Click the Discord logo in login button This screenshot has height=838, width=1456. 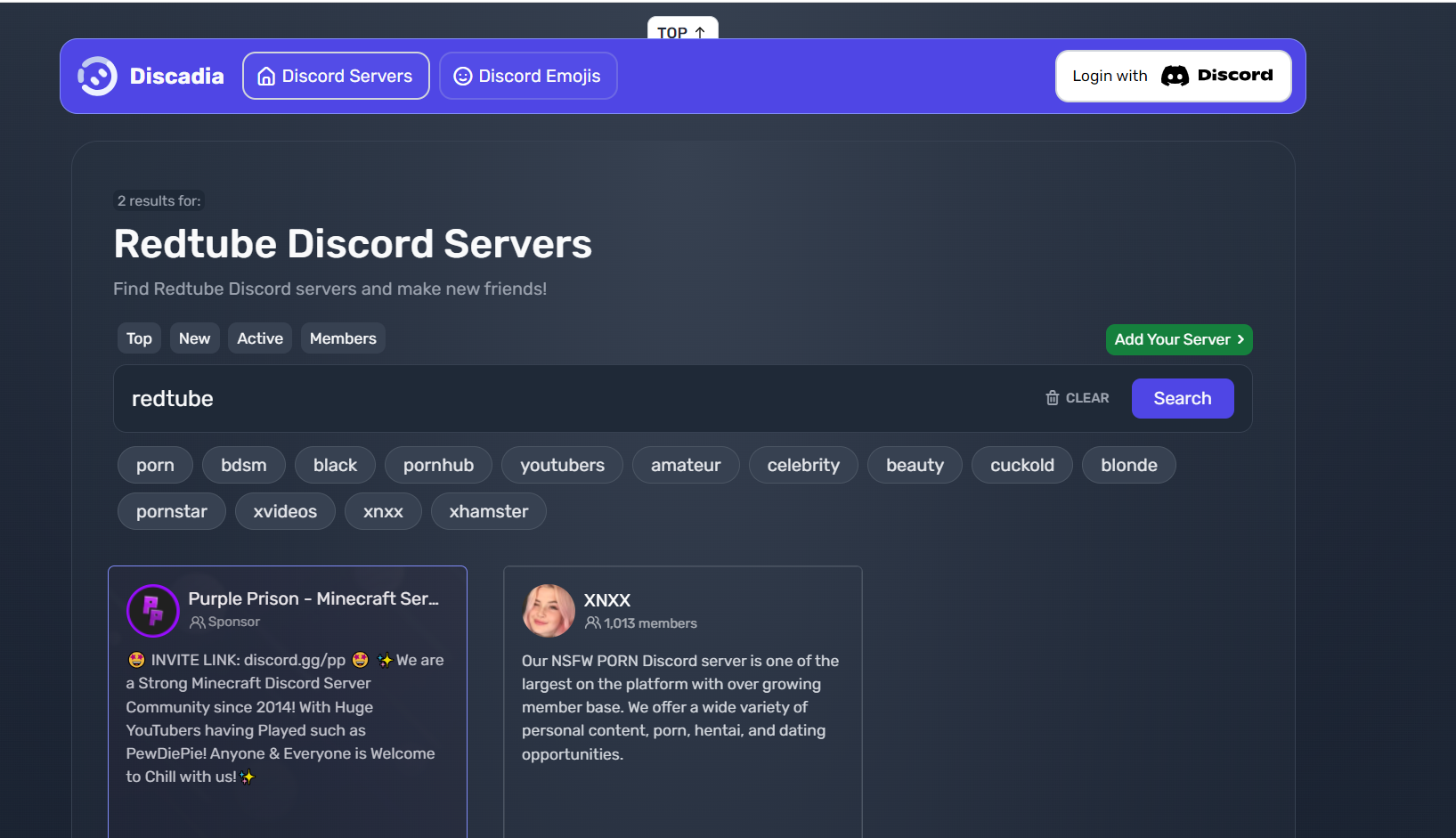[x=1175, y=76]
